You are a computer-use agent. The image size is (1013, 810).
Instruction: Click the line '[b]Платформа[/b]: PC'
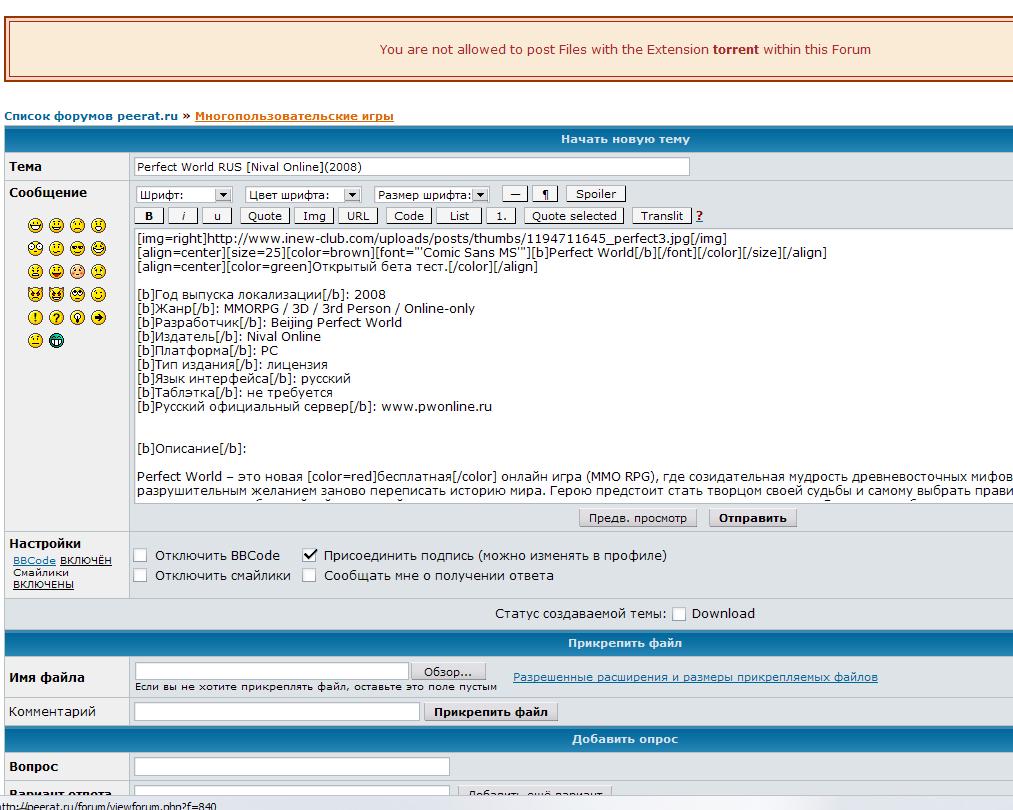click(207, 351)
